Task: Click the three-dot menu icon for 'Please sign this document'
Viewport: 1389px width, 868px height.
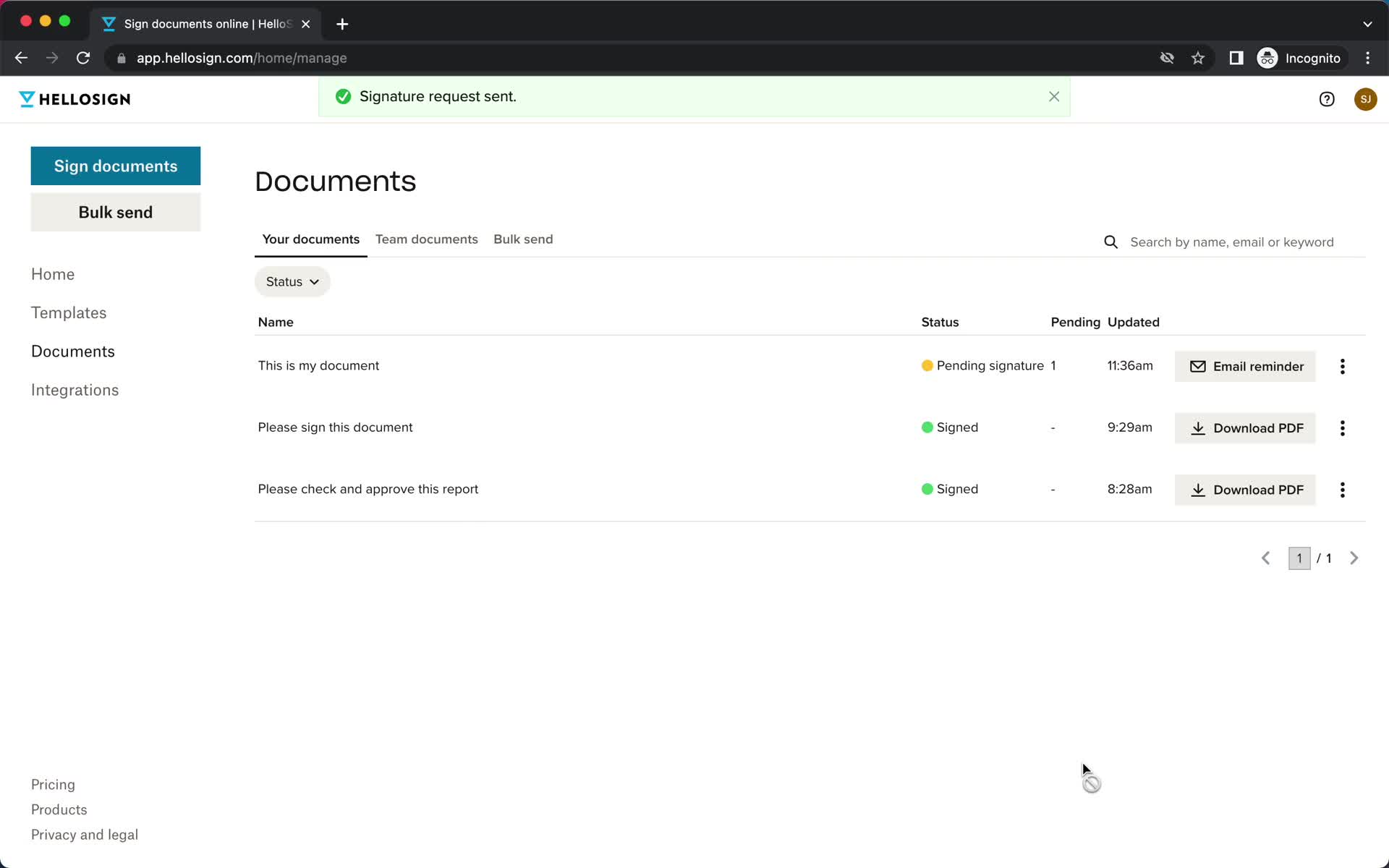Action: 1343,427
